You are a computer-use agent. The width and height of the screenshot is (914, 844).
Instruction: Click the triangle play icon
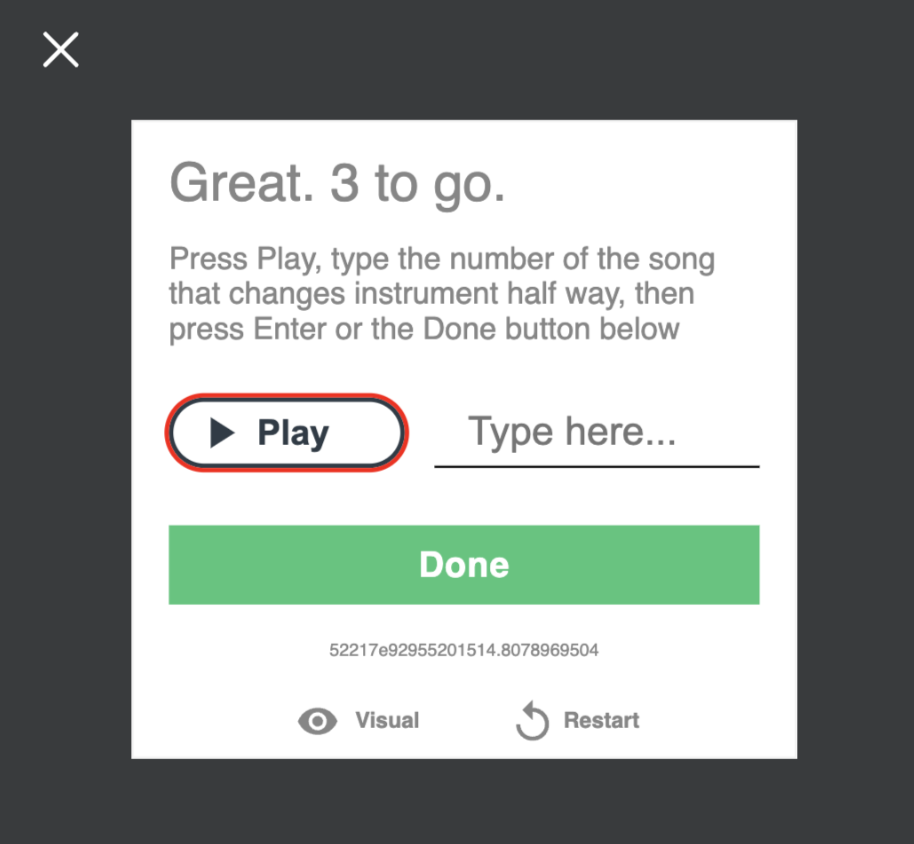222,433
